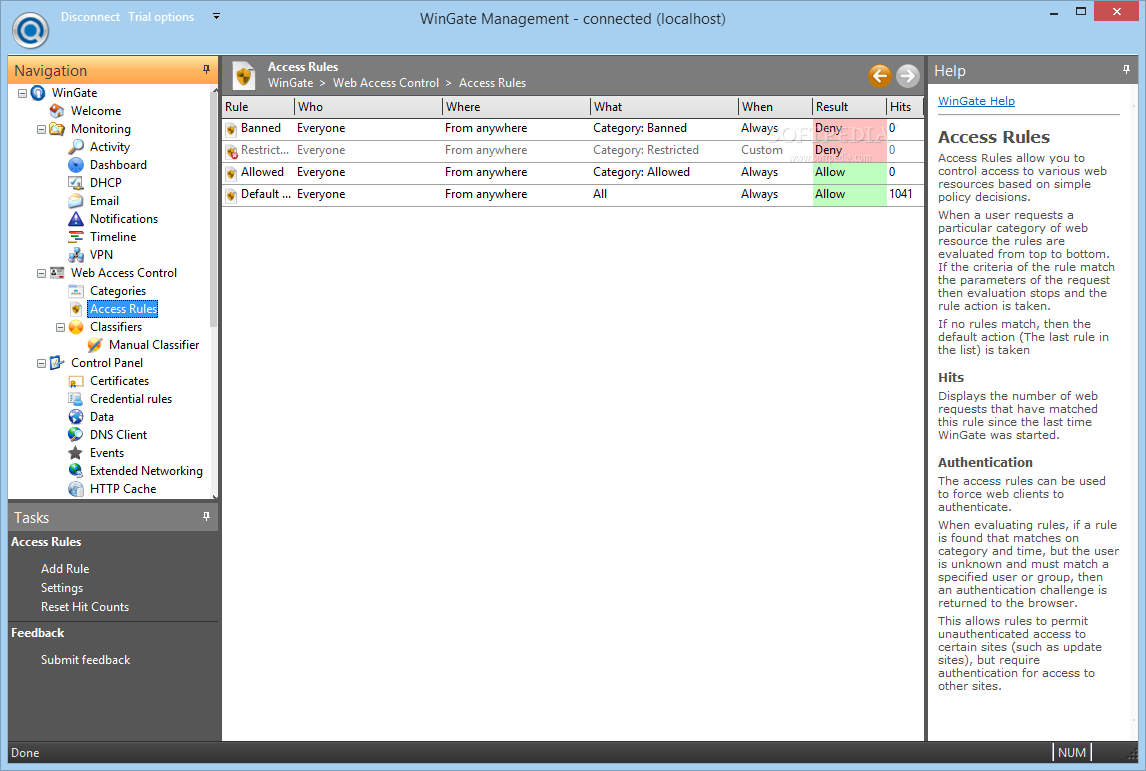The image size is (1146, 771).
Task: Click the VPN network icon
Action: pos(76,255)
